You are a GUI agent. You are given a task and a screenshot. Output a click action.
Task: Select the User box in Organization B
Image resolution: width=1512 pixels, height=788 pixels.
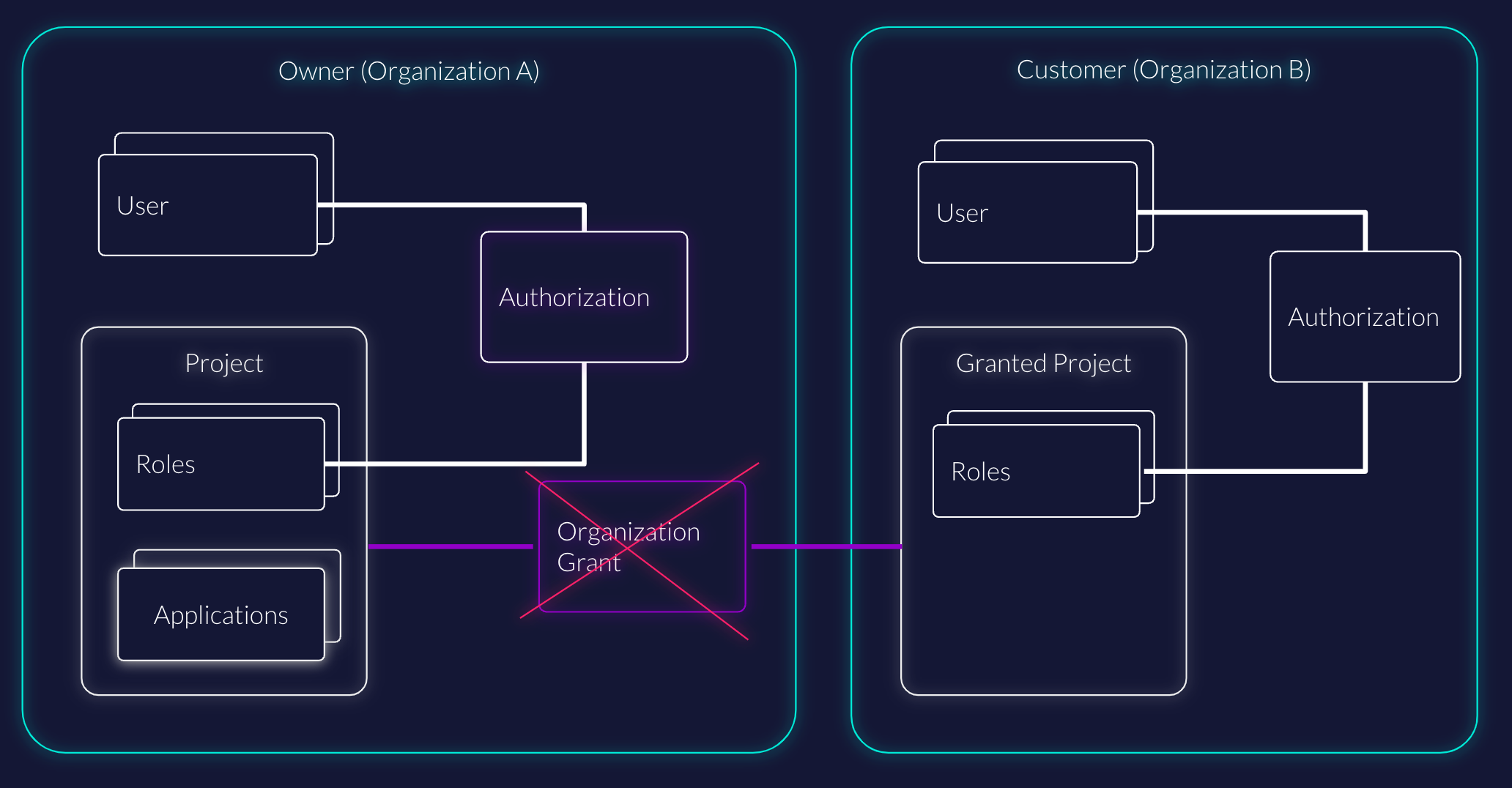click(x=1027, y=212)
